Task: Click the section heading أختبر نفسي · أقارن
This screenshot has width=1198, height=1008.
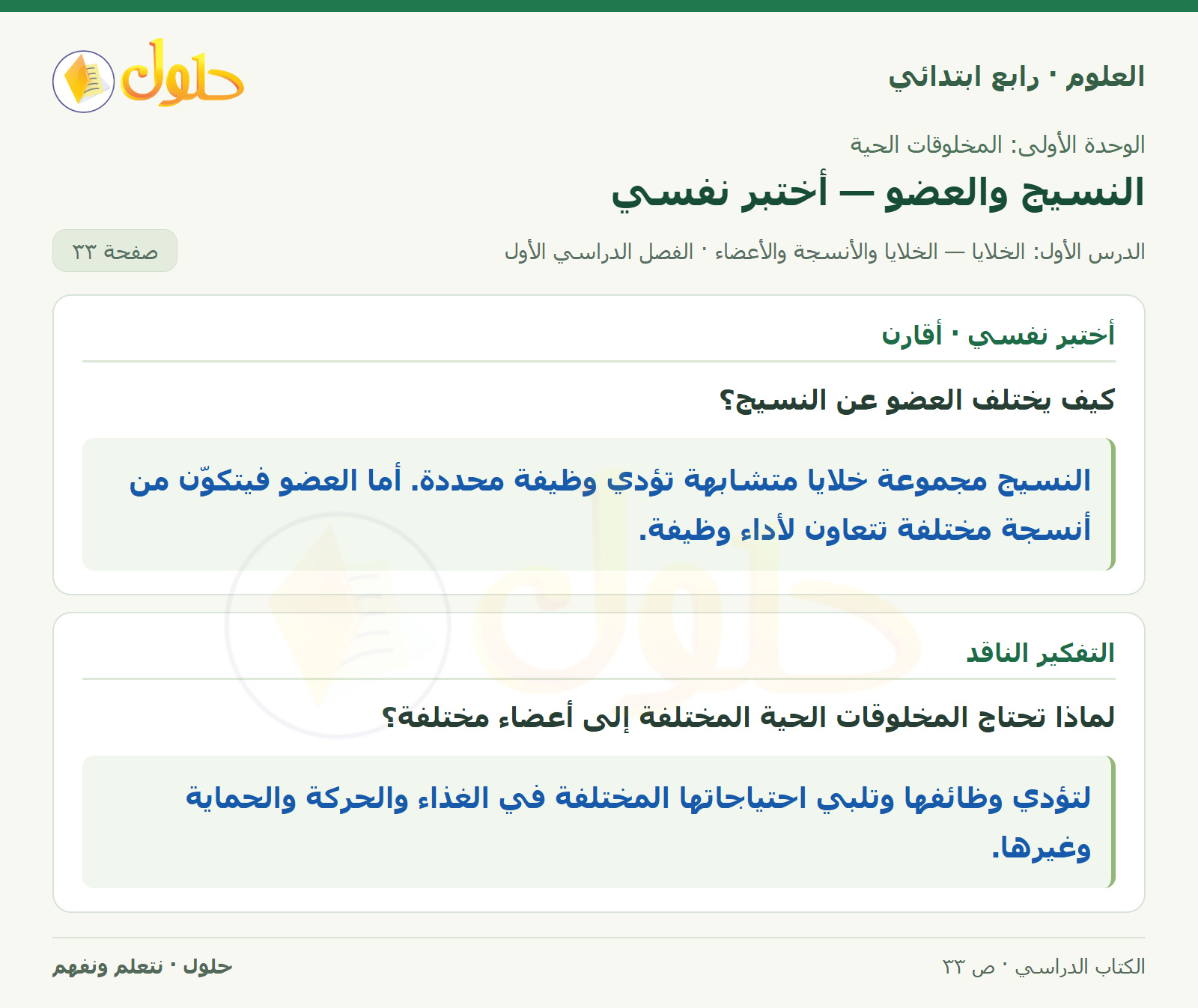Action: coord(998,334)
